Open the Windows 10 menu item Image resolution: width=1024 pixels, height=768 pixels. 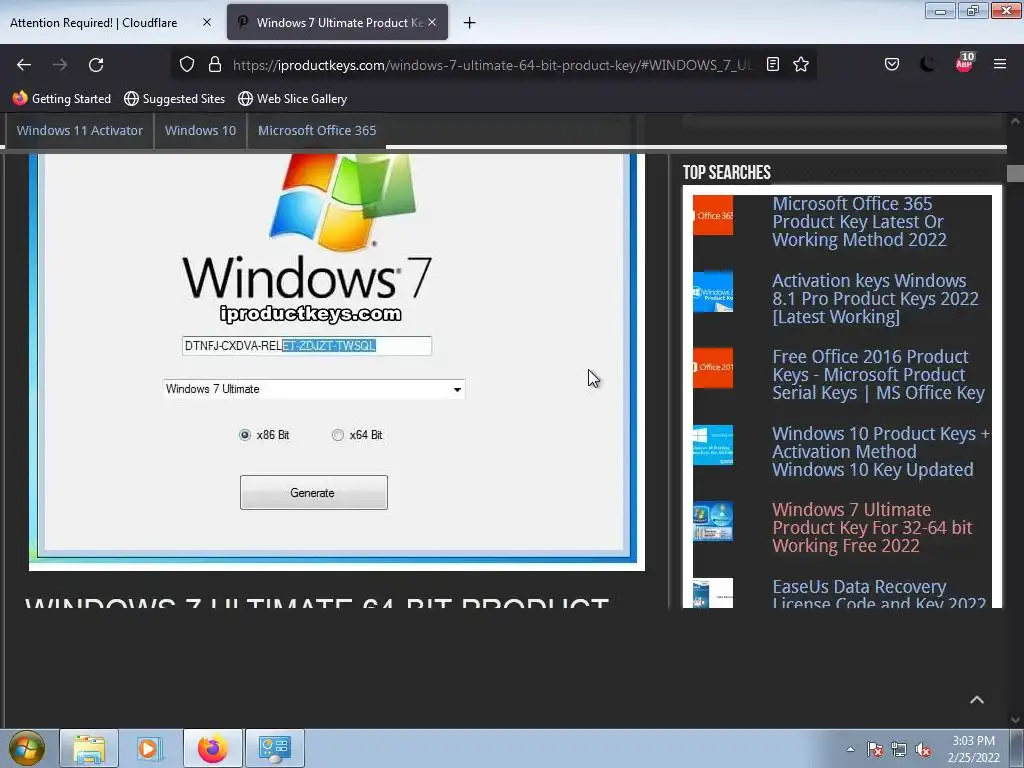point(200,131)
